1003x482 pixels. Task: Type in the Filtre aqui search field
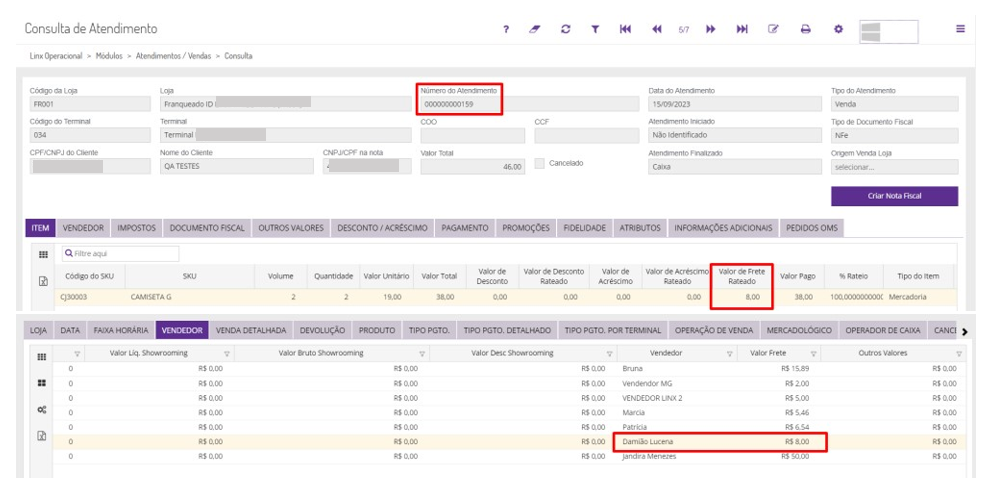(120, 254)
